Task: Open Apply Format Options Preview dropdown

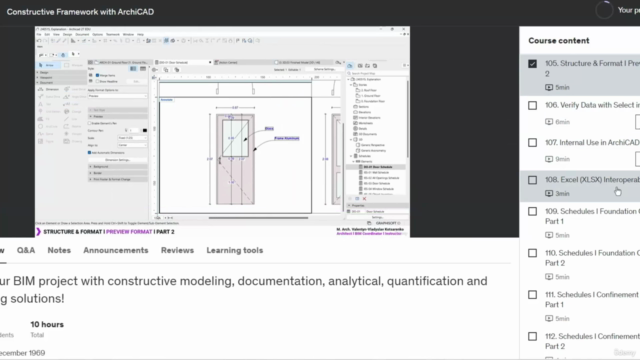Action: pyautogui.click(x=118, y=96)
